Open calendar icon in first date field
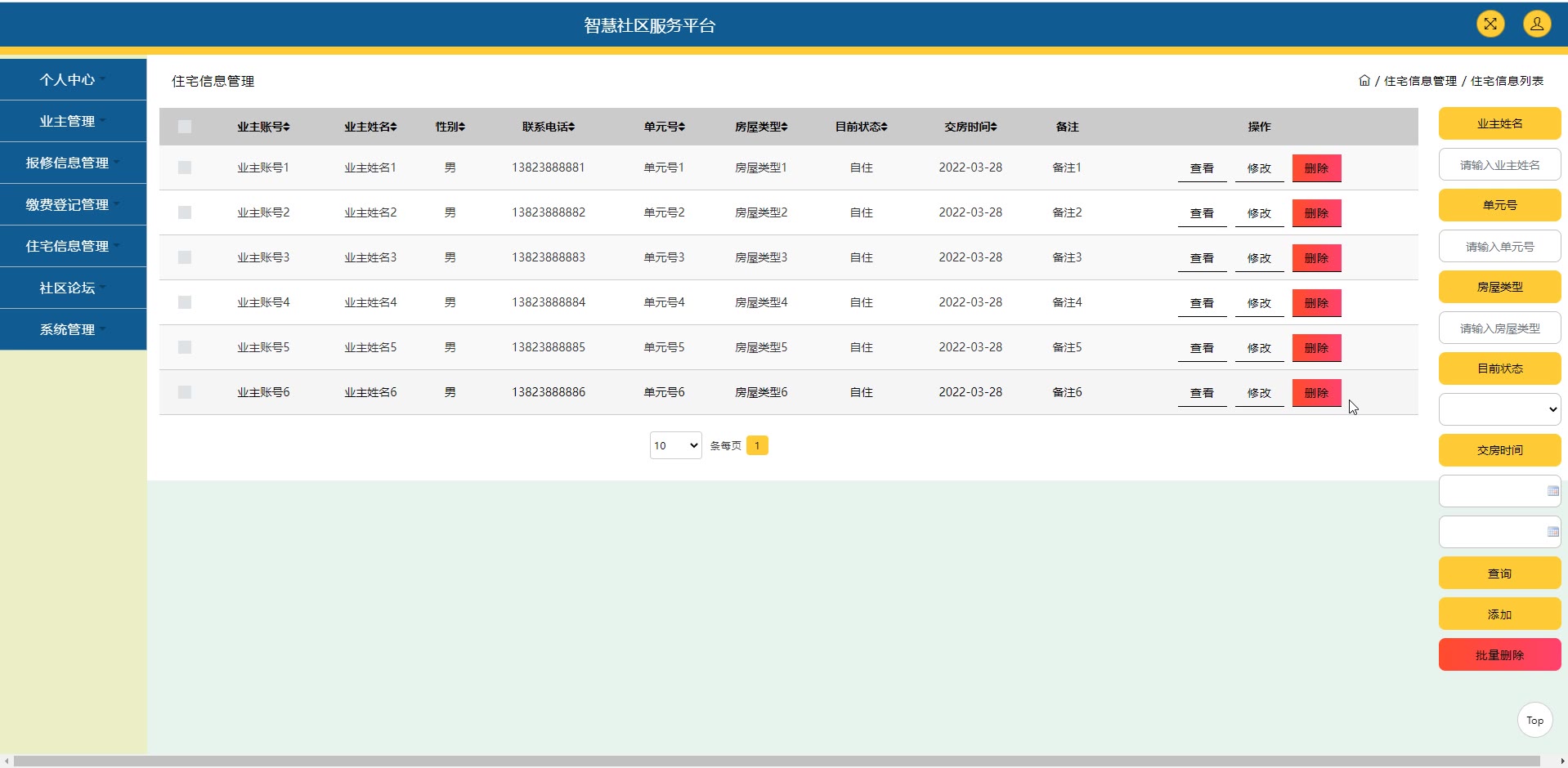This screenshot has height=768, width=1568. tap(1552, 491)
